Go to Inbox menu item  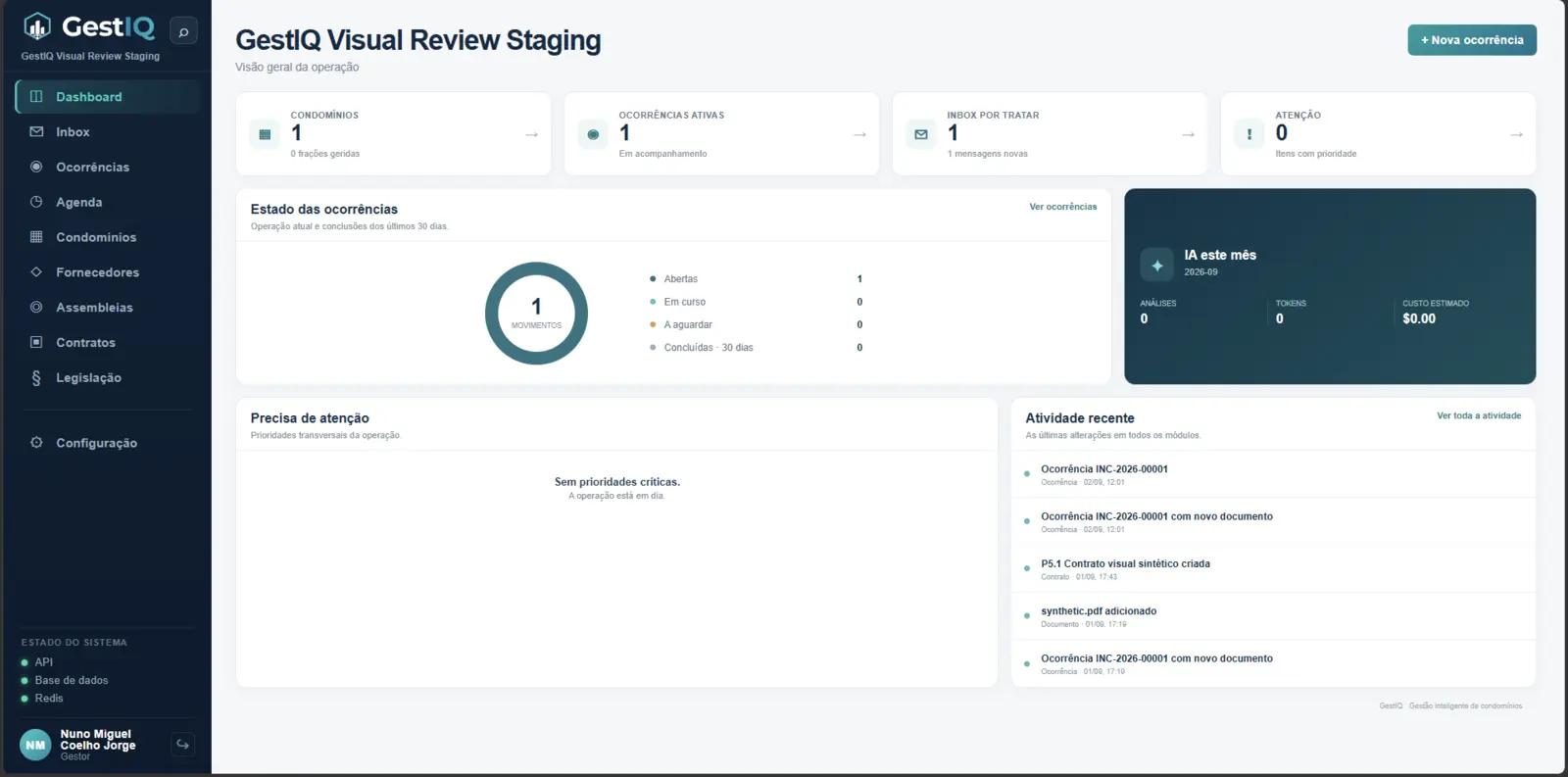click(108, 131)
